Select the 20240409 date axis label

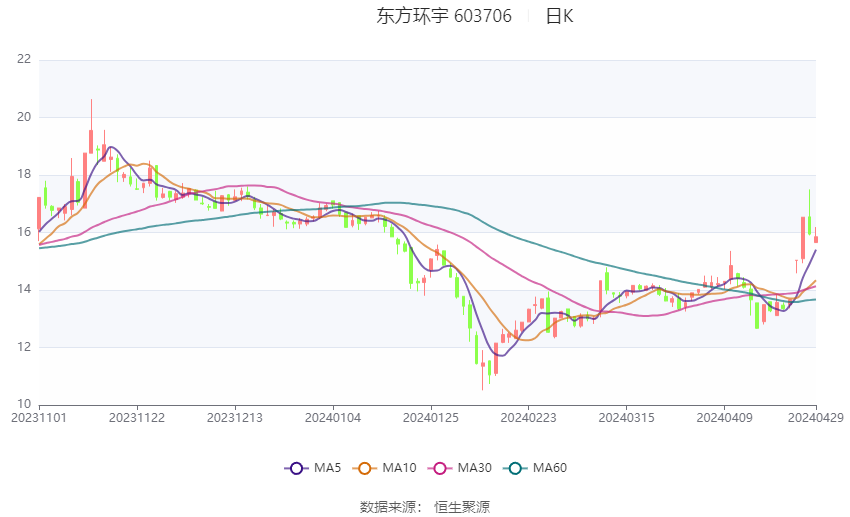[x=725, y=418]
